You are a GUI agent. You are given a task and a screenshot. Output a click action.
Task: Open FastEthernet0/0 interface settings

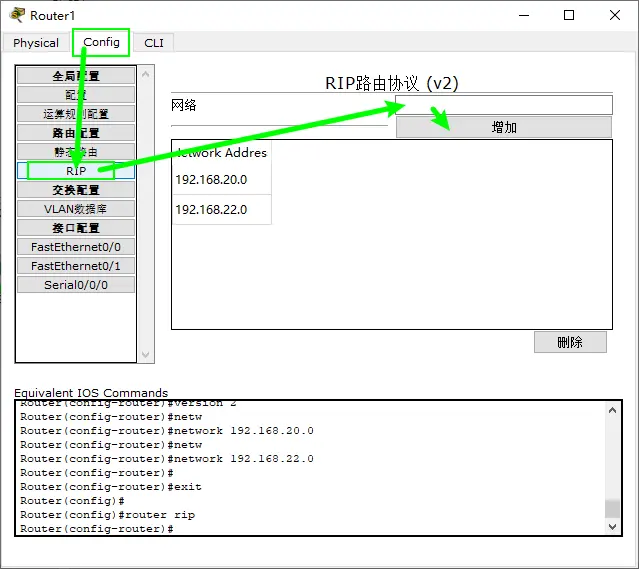(x=76, y=247)
